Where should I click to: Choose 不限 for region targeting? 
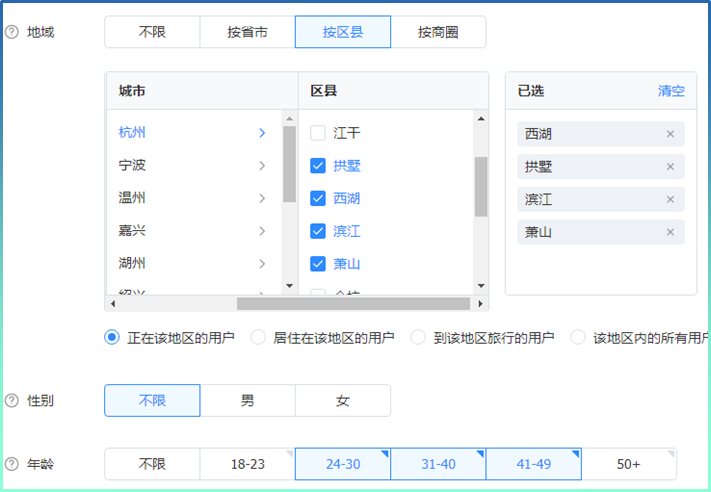tap(152, 32)
